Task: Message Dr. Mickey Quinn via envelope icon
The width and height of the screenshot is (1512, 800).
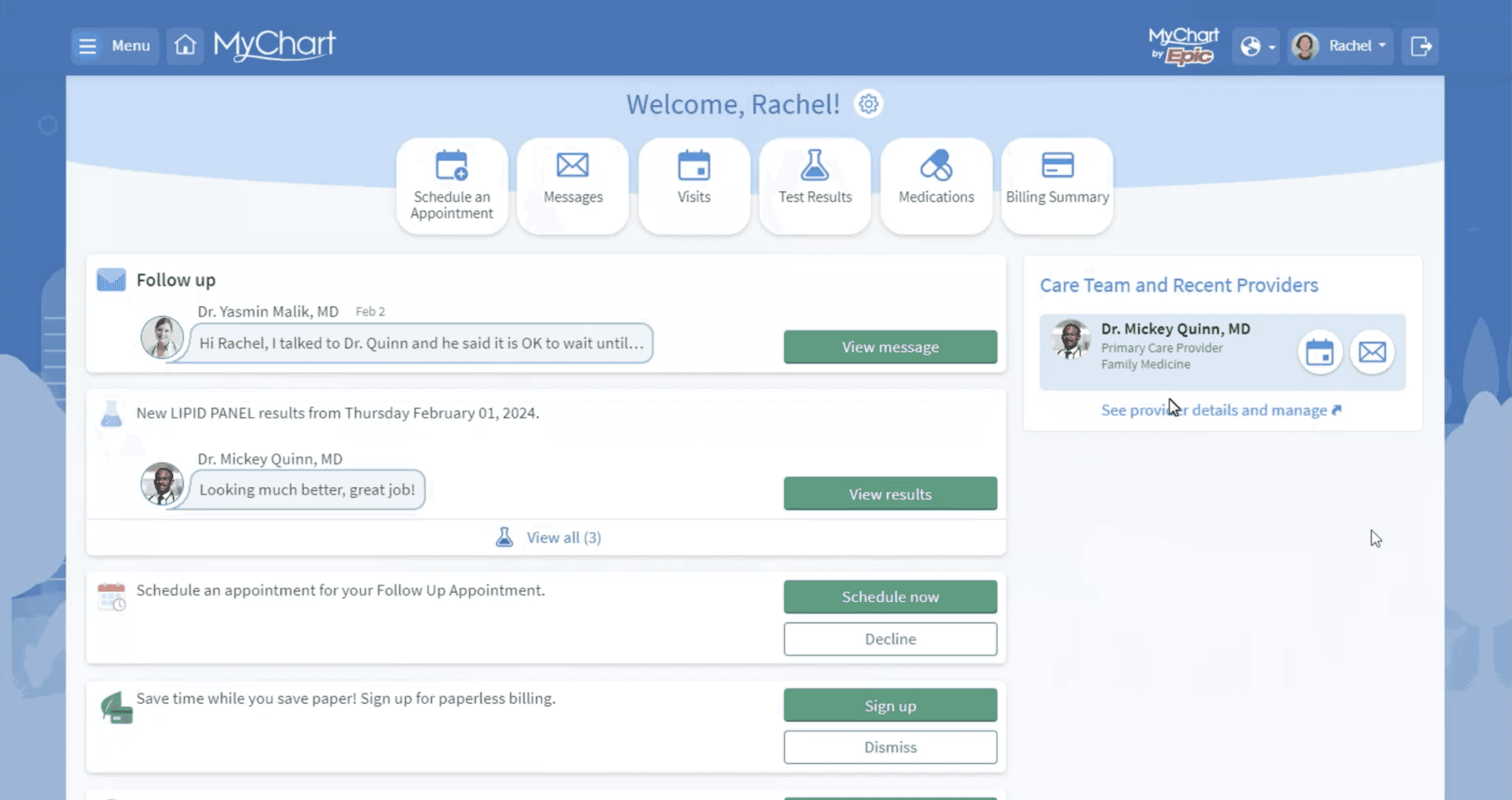Action: click(x=1372, y=352)
